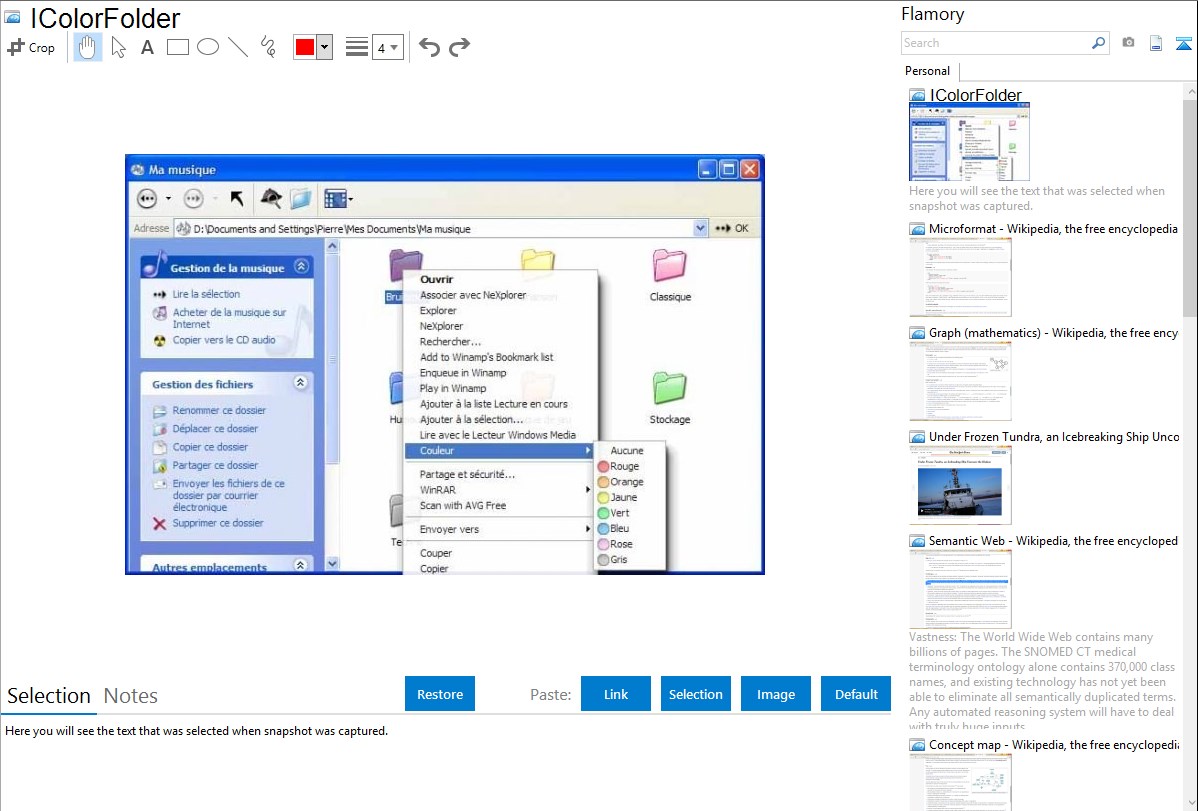
Task: Select the ellipse drawing tool
Action: tap(208, 47)
